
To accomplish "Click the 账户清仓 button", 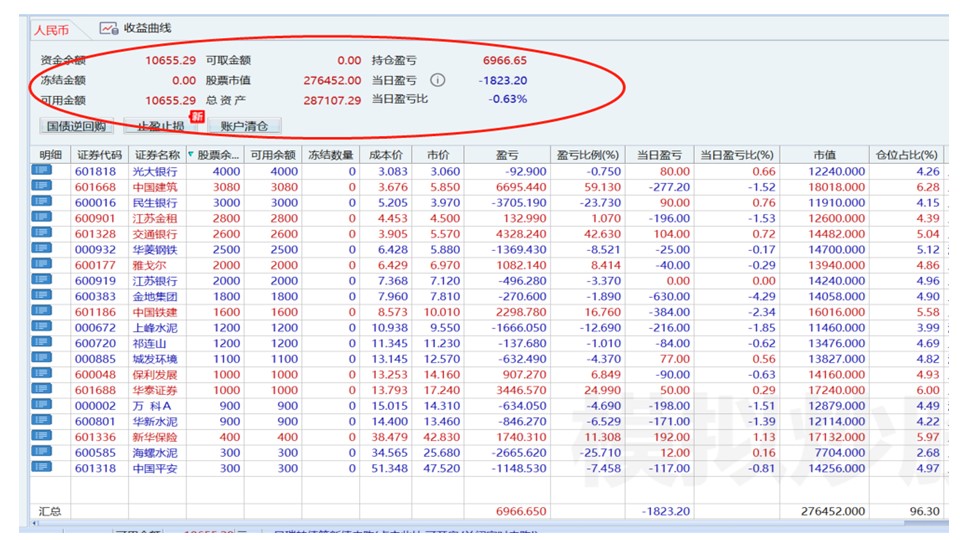I will (x=244, y=126).
